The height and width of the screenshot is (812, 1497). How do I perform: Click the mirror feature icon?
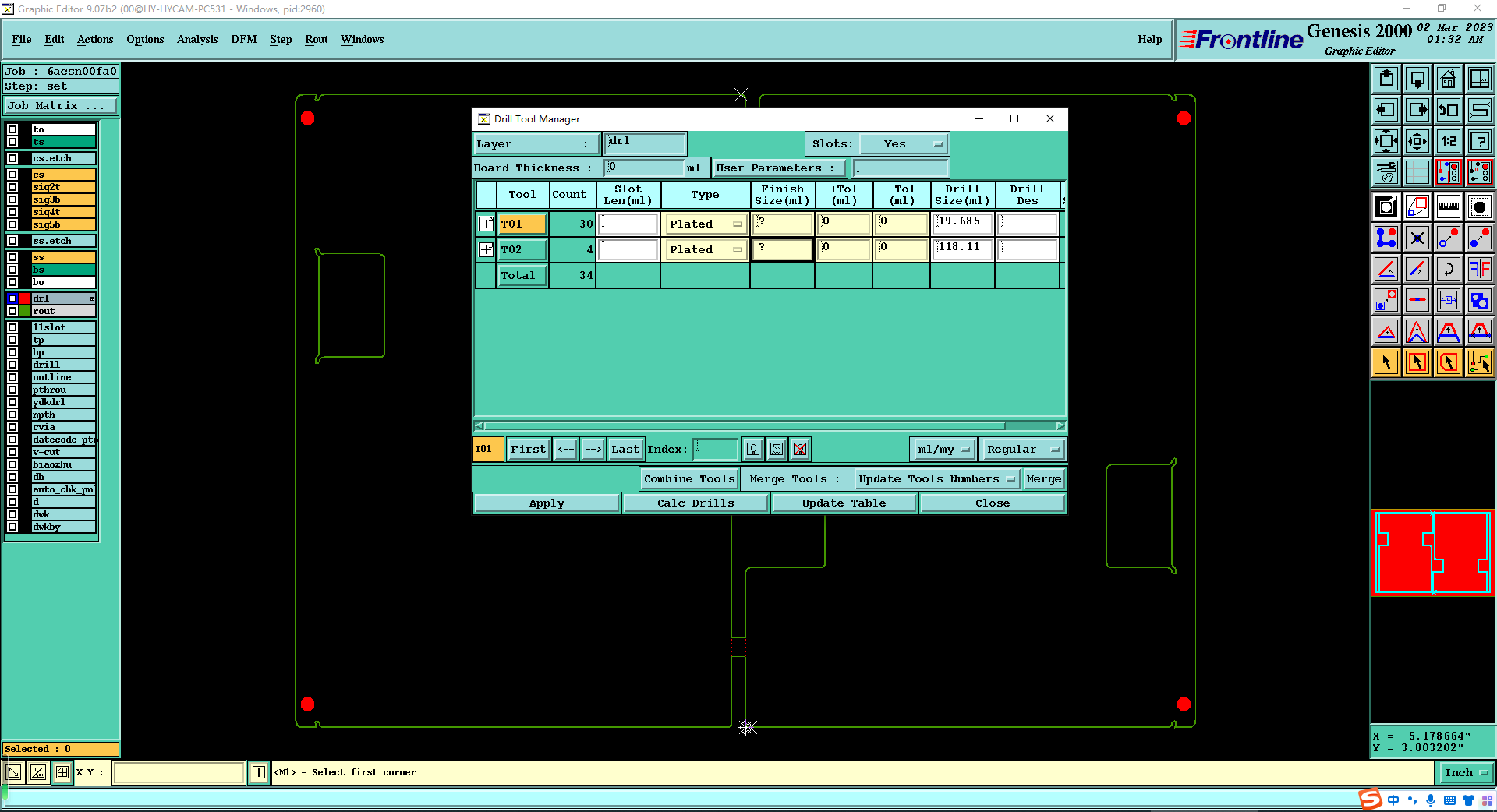pos(1480,269)
